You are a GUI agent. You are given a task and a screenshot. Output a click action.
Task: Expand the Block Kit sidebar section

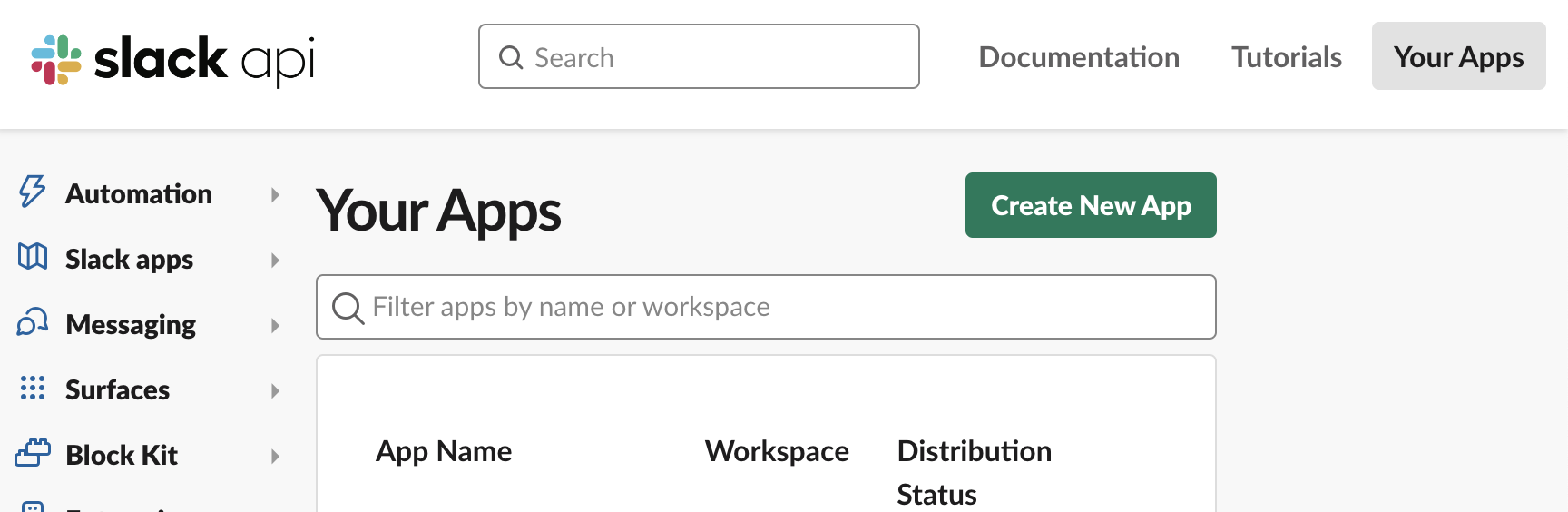(x=275, y=456)
